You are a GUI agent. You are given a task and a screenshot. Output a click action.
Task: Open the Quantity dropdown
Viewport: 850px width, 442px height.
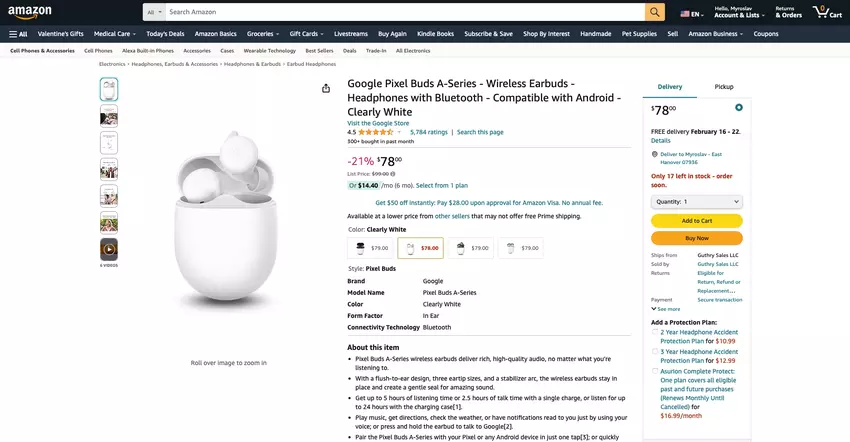click(696, 202)
